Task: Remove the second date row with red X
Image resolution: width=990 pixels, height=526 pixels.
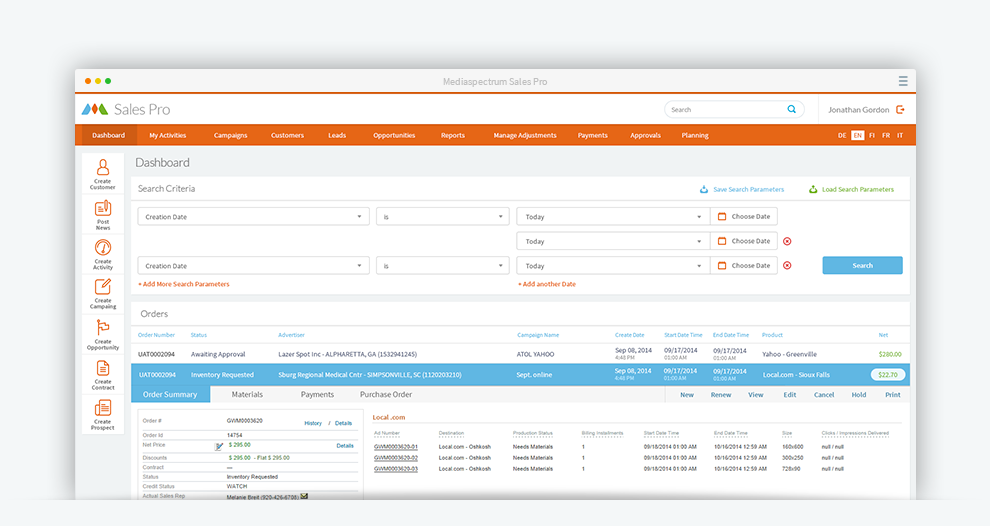Action: [787, 241]
